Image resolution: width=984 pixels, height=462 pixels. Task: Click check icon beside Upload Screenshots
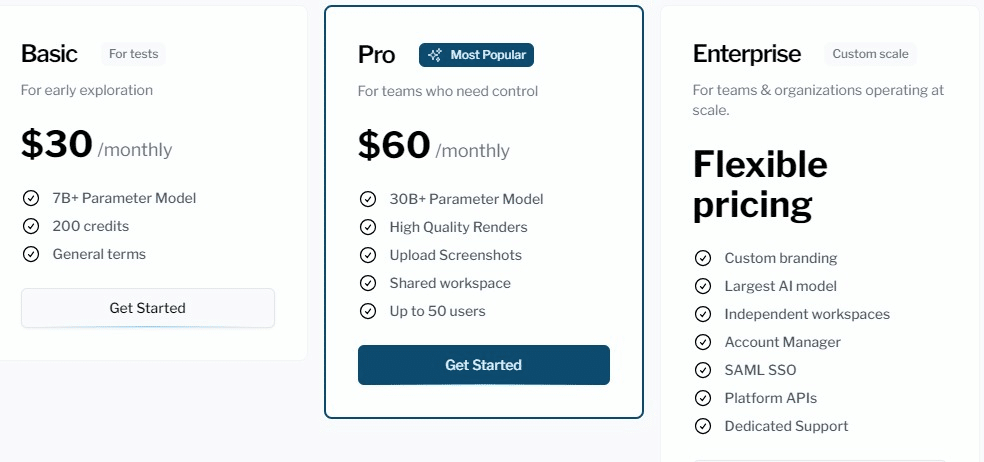367,255
